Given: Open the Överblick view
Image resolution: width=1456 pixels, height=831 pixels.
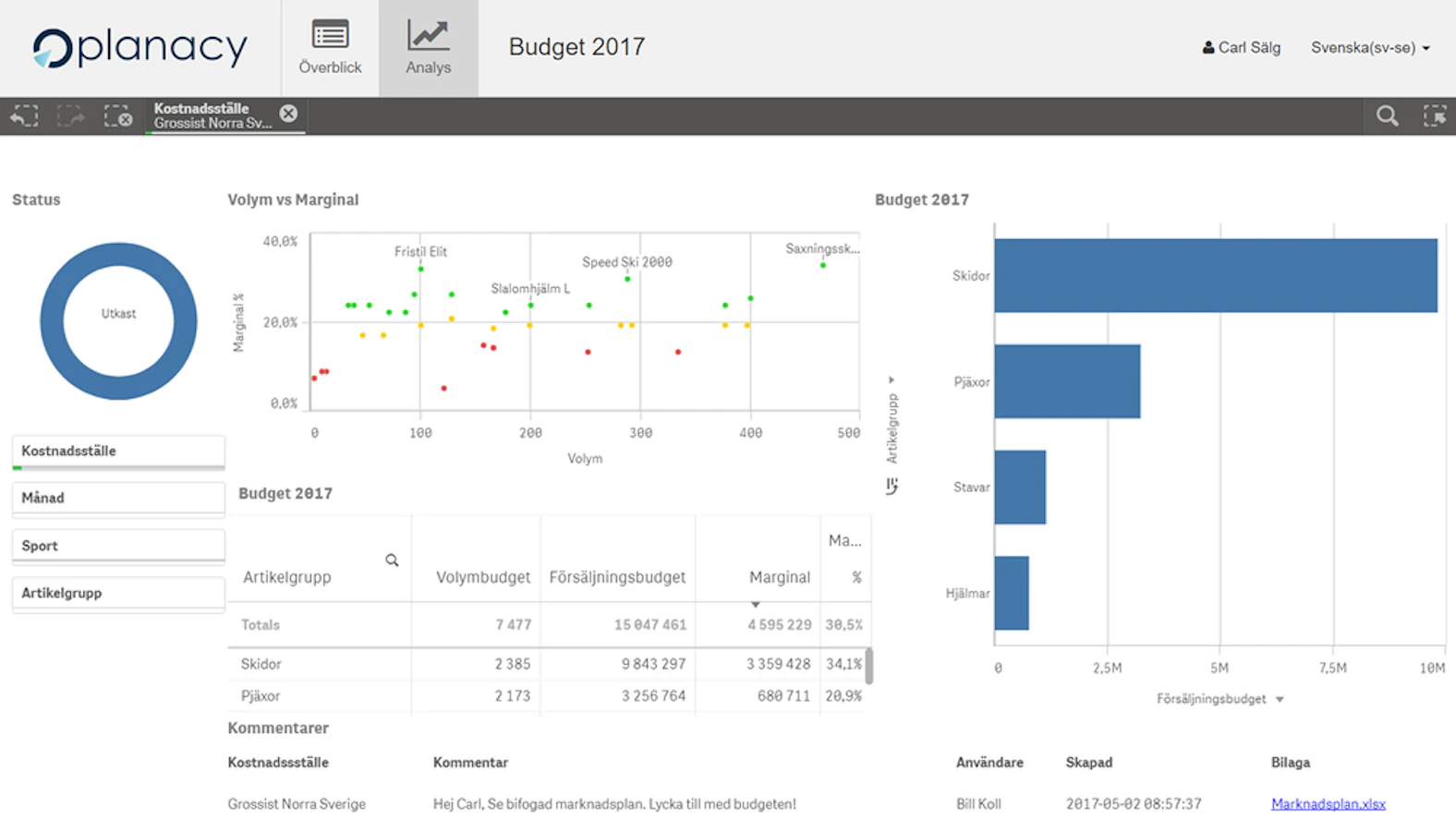Looking at the screenshot, I should click(x=330, y=48).
